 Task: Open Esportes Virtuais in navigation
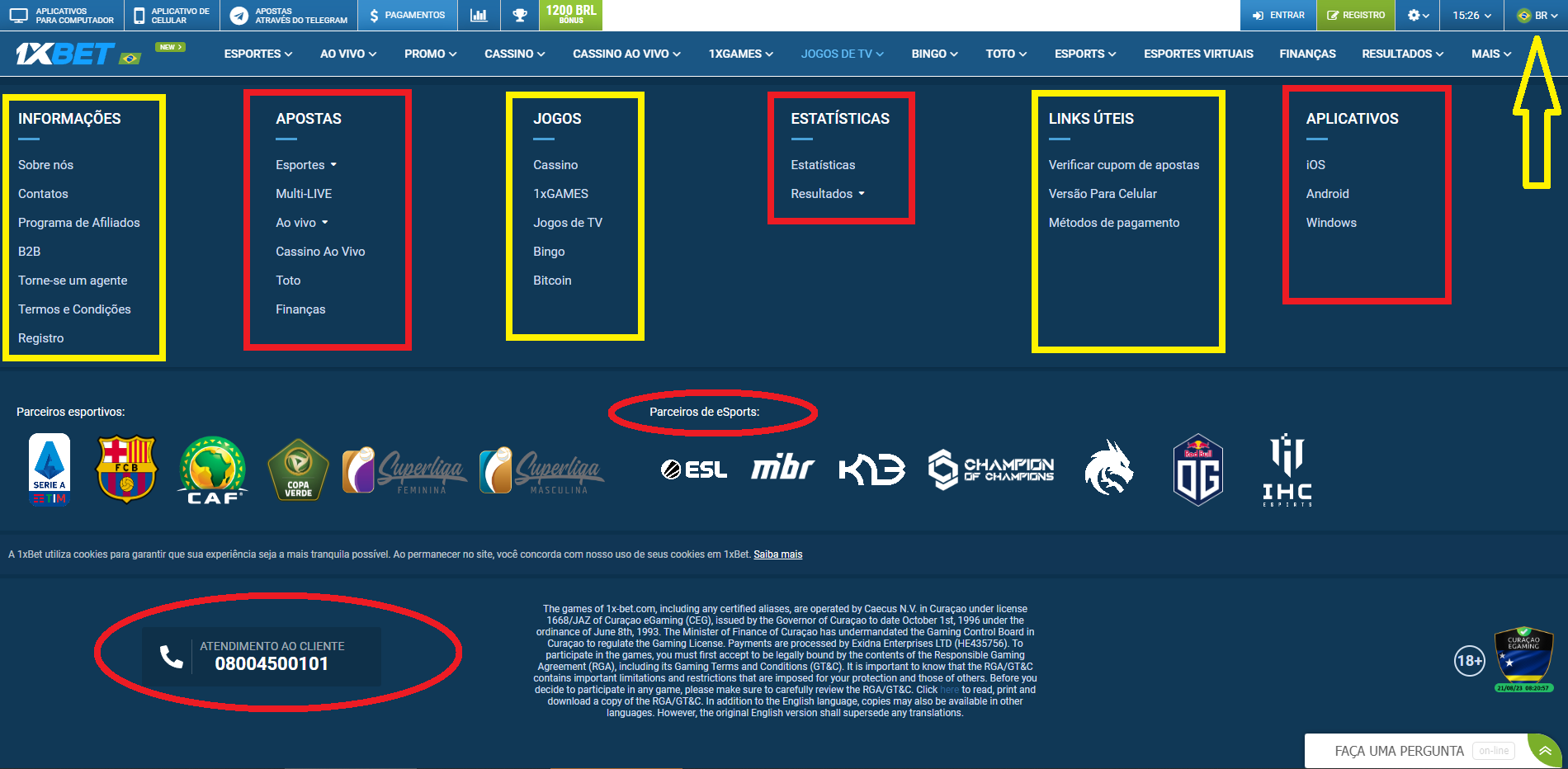click(1198, 54)
